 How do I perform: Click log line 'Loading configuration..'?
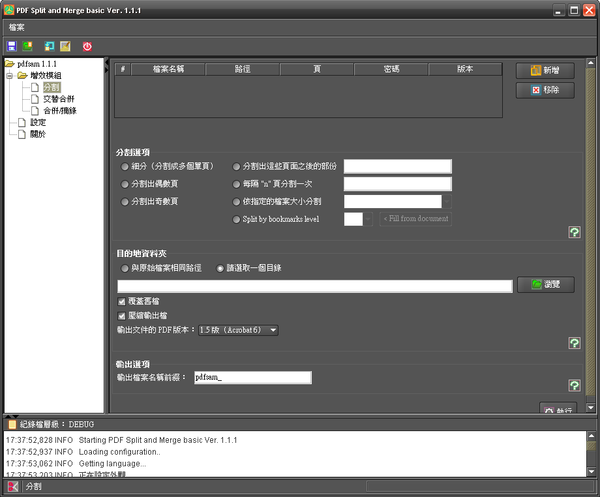click(119, 452)
